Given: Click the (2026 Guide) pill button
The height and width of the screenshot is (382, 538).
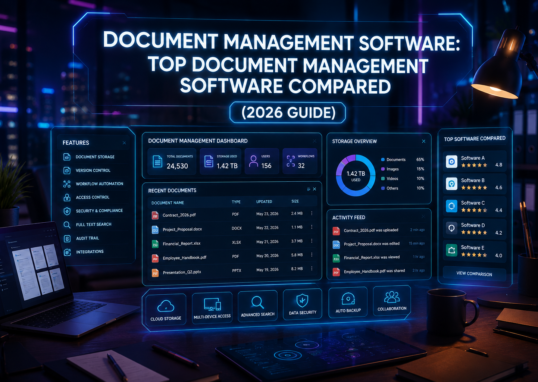Looking at the screenshot, I should pyautogui.click(x=288, y=113).
